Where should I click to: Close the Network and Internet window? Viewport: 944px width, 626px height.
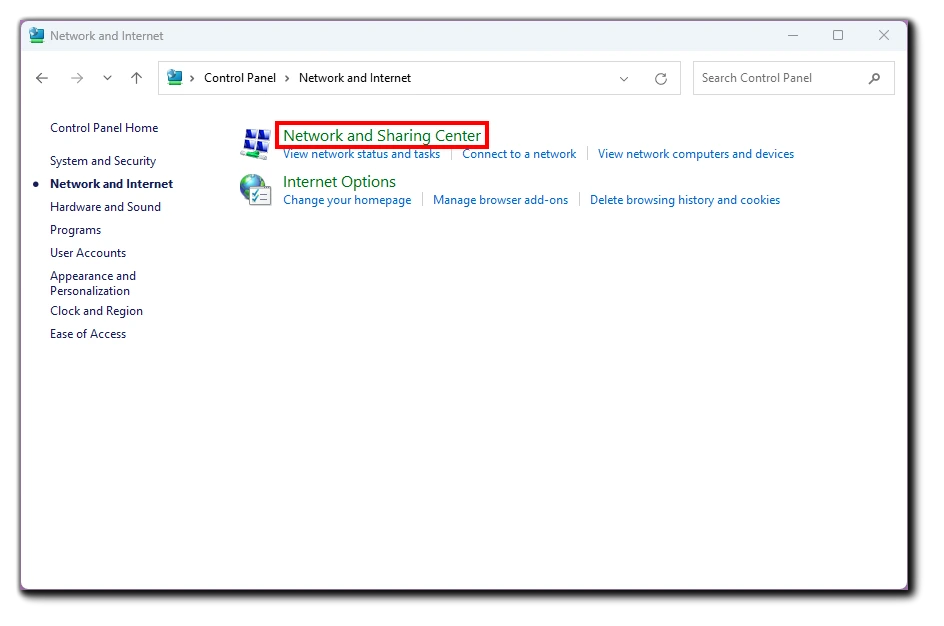click(884, 36)
